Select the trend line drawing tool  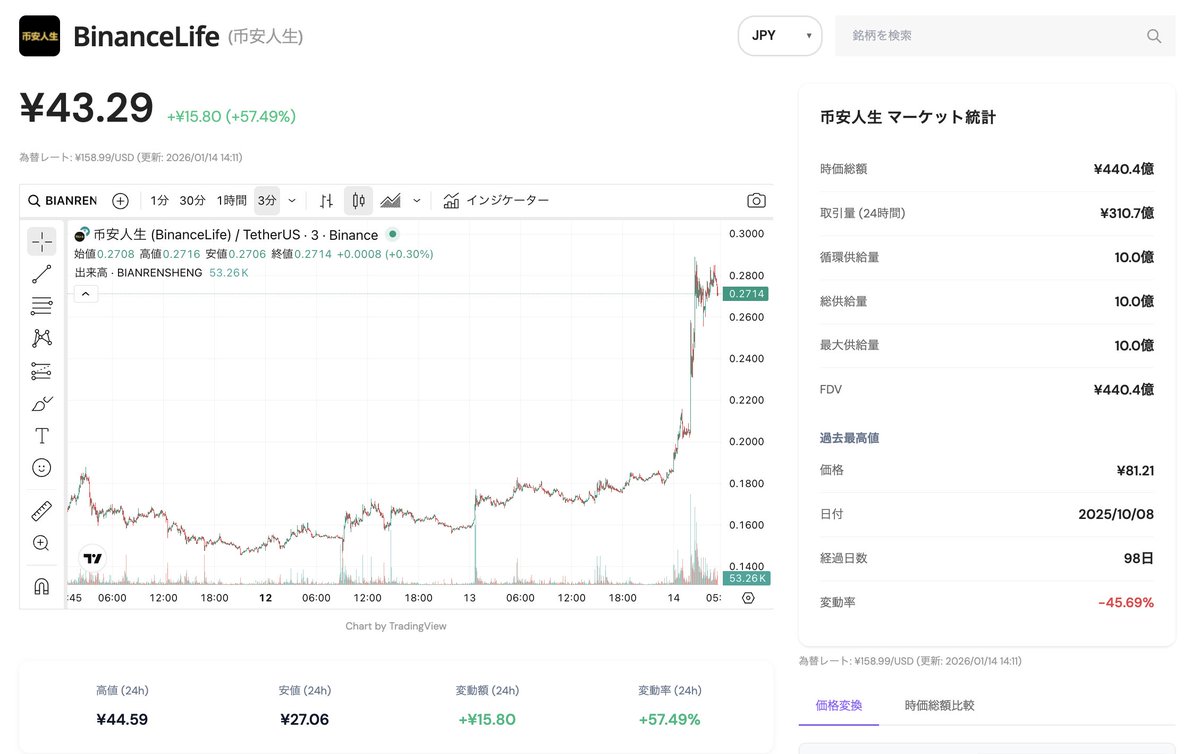coord(41,273)
